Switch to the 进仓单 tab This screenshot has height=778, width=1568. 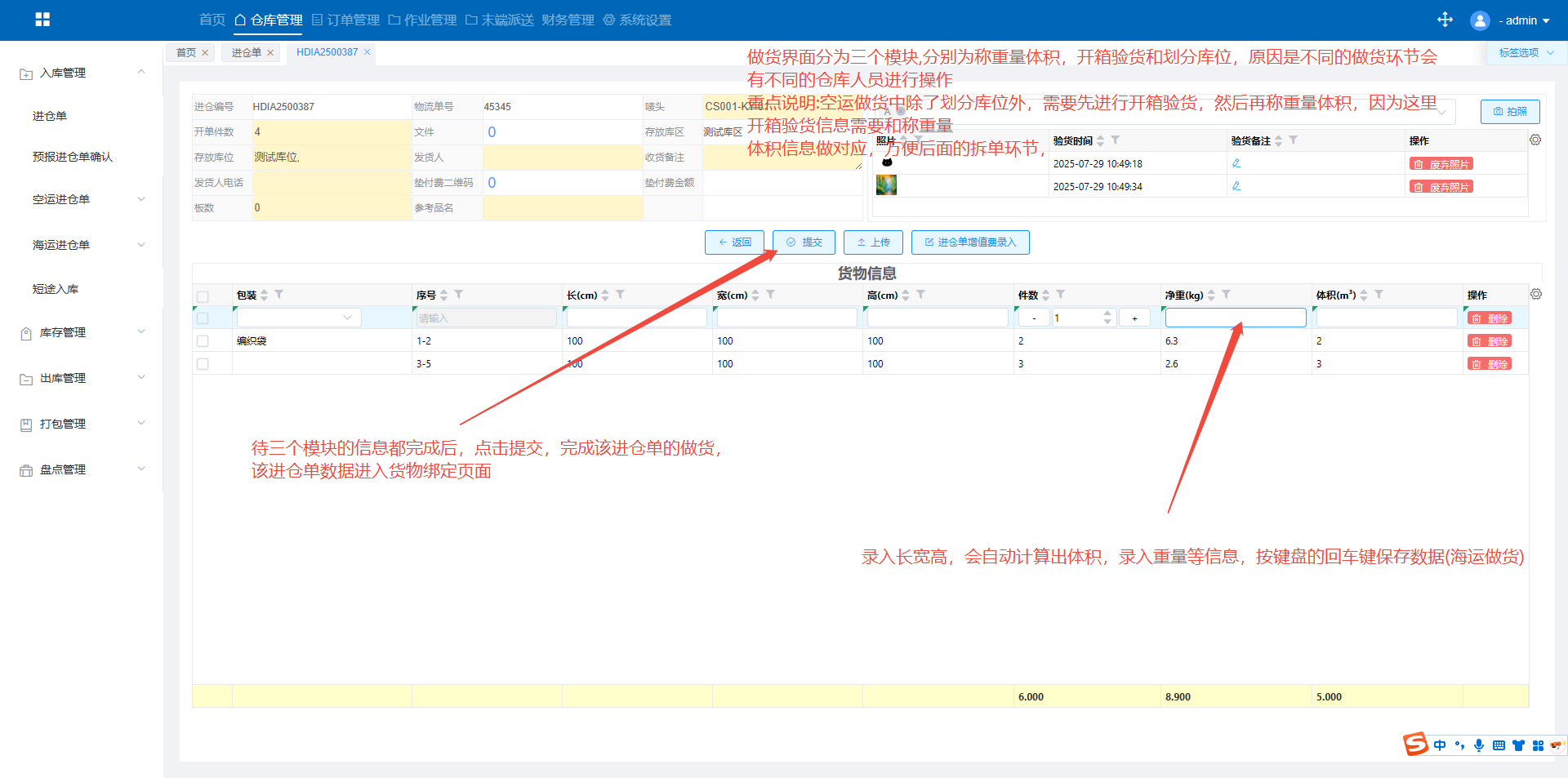[246, 53]
